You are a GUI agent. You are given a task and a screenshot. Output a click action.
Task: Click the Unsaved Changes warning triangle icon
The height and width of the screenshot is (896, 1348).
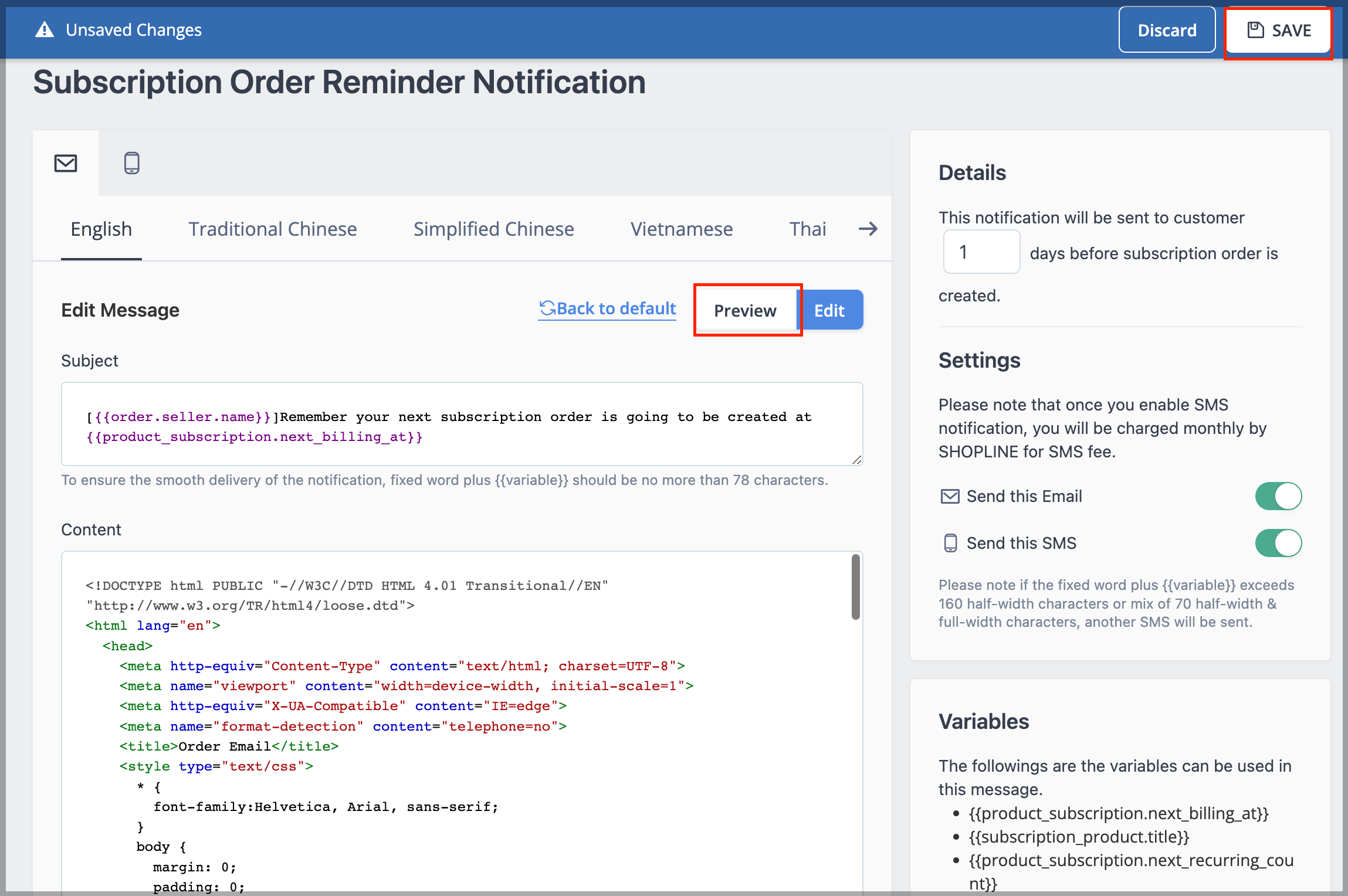(x=45, y=29)
